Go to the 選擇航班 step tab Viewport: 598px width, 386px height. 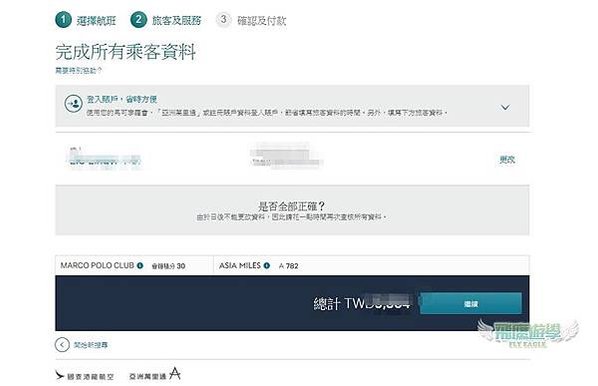pos(96,21)
